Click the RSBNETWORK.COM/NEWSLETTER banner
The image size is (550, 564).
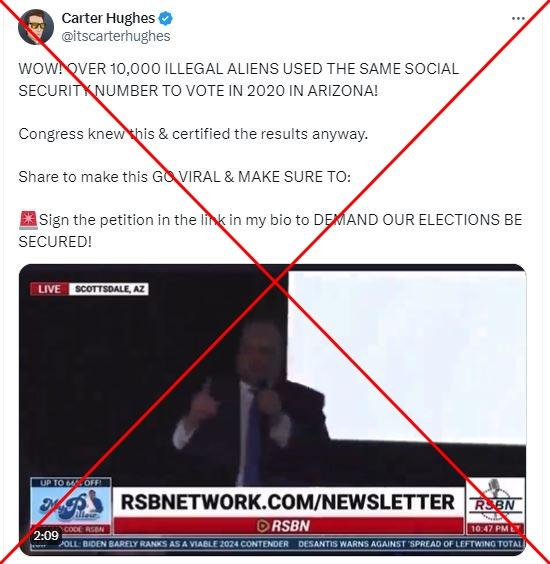point(288,502)
